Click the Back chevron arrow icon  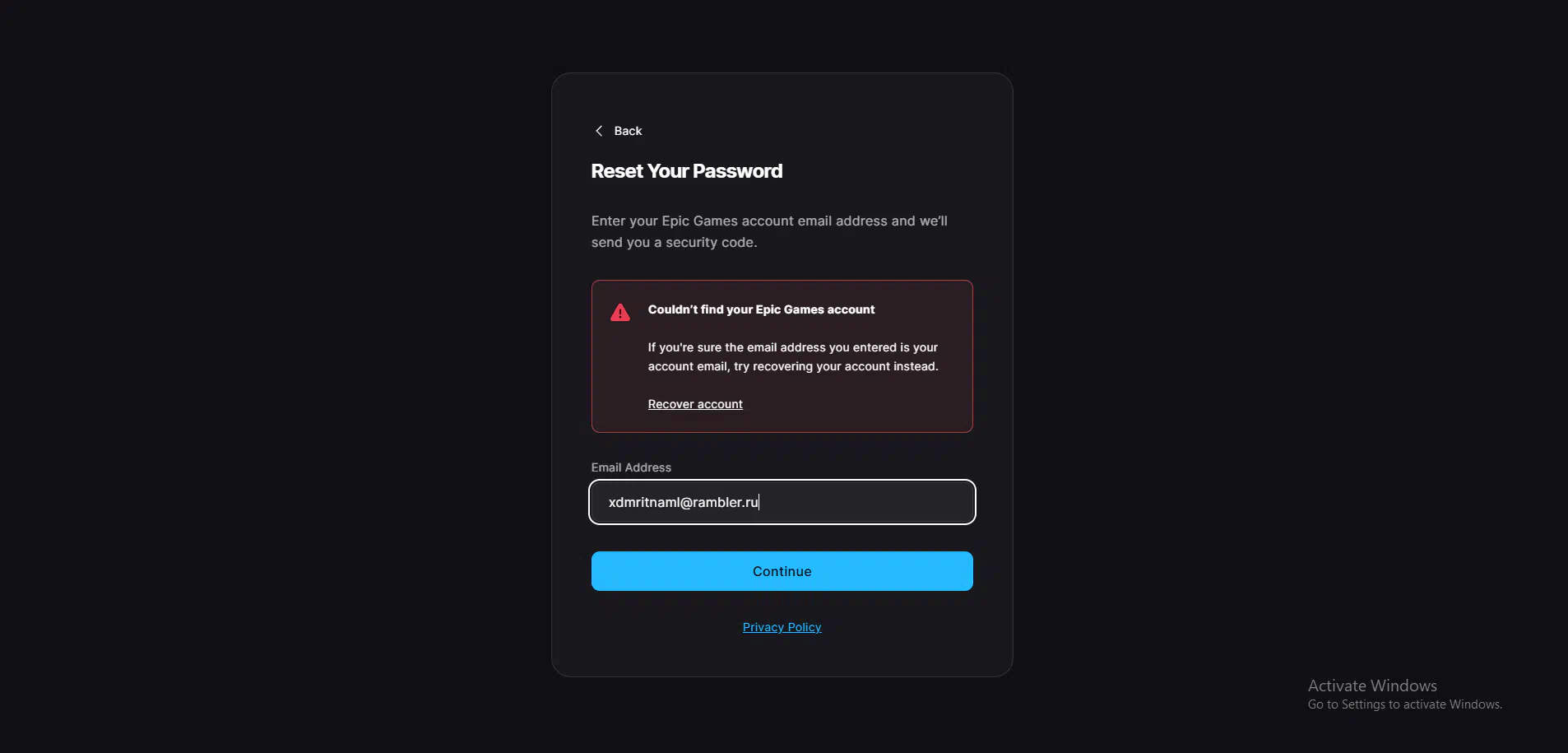click(x=599, y=131)
